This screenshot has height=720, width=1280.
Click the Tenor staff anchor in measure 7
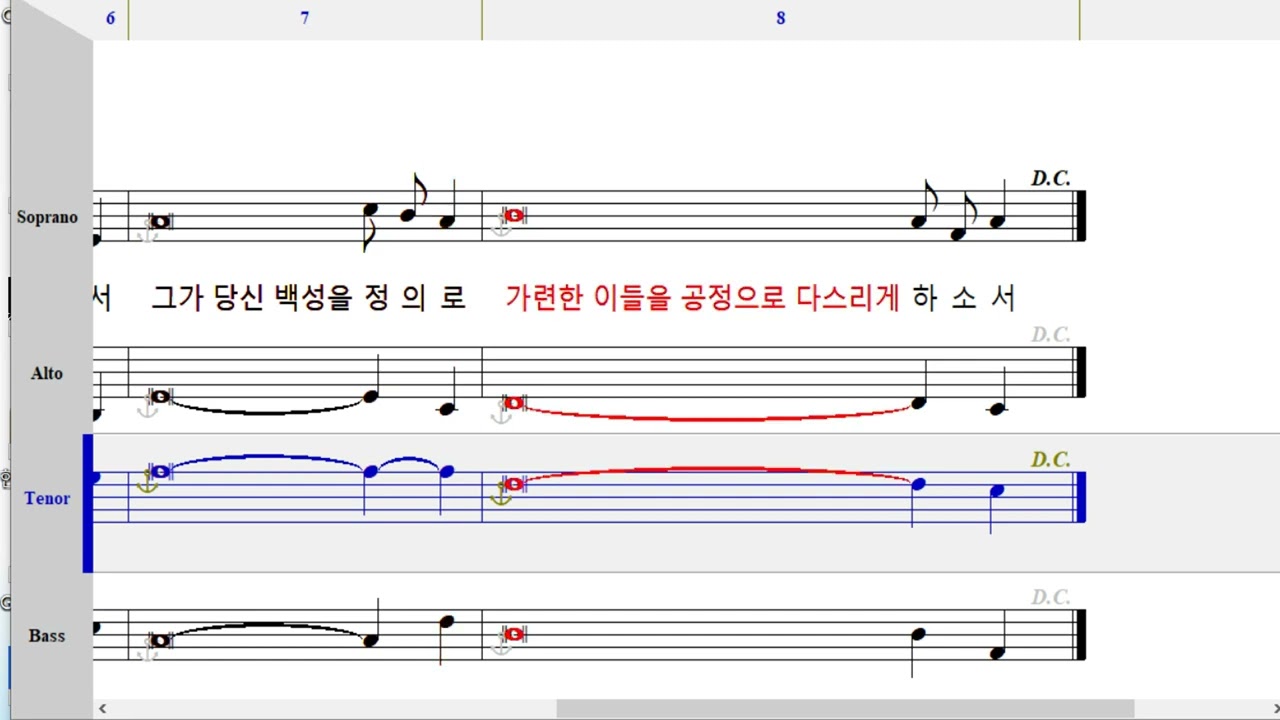click(x=147, y=482)
